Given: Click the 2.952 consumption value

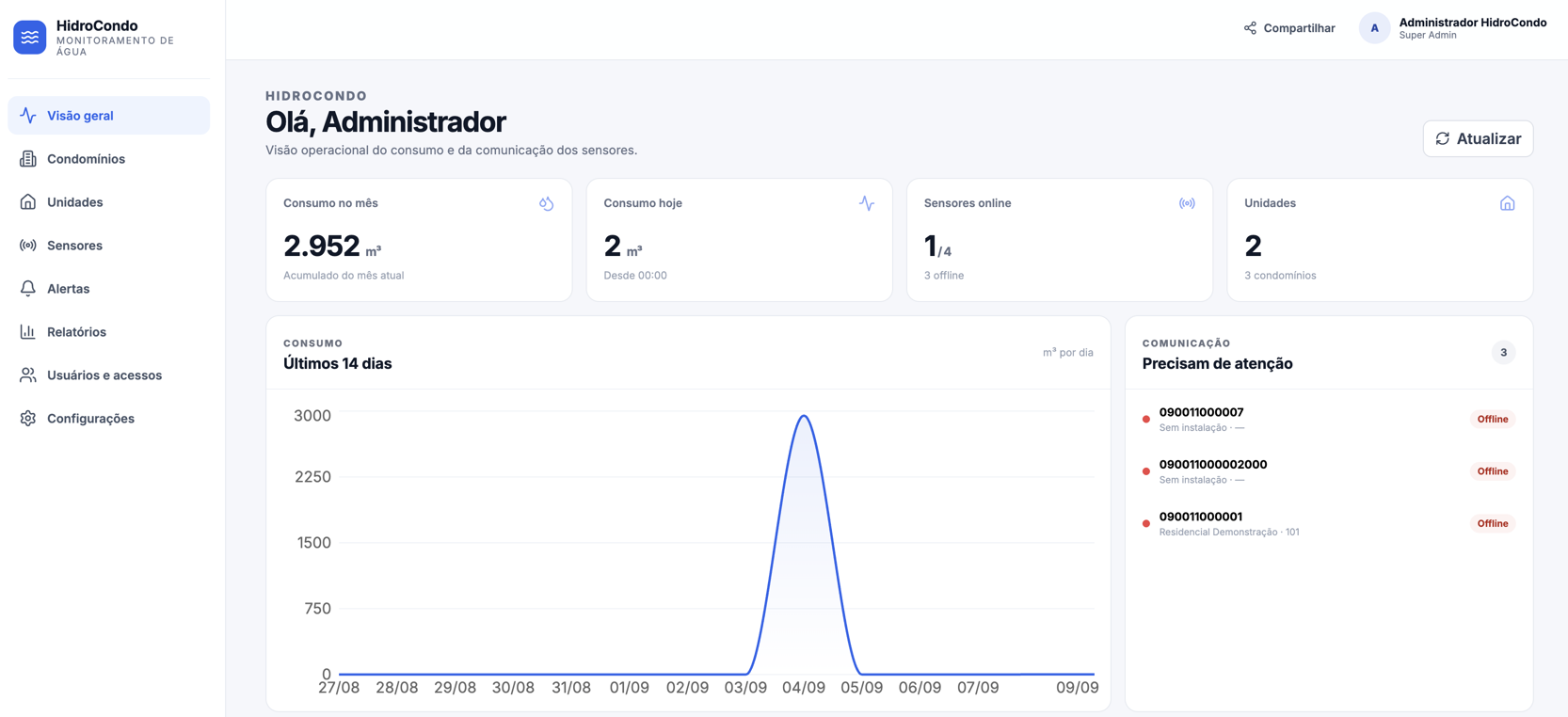Looking at the screenshot, I should pyautogui.click(x=322, y=247).
